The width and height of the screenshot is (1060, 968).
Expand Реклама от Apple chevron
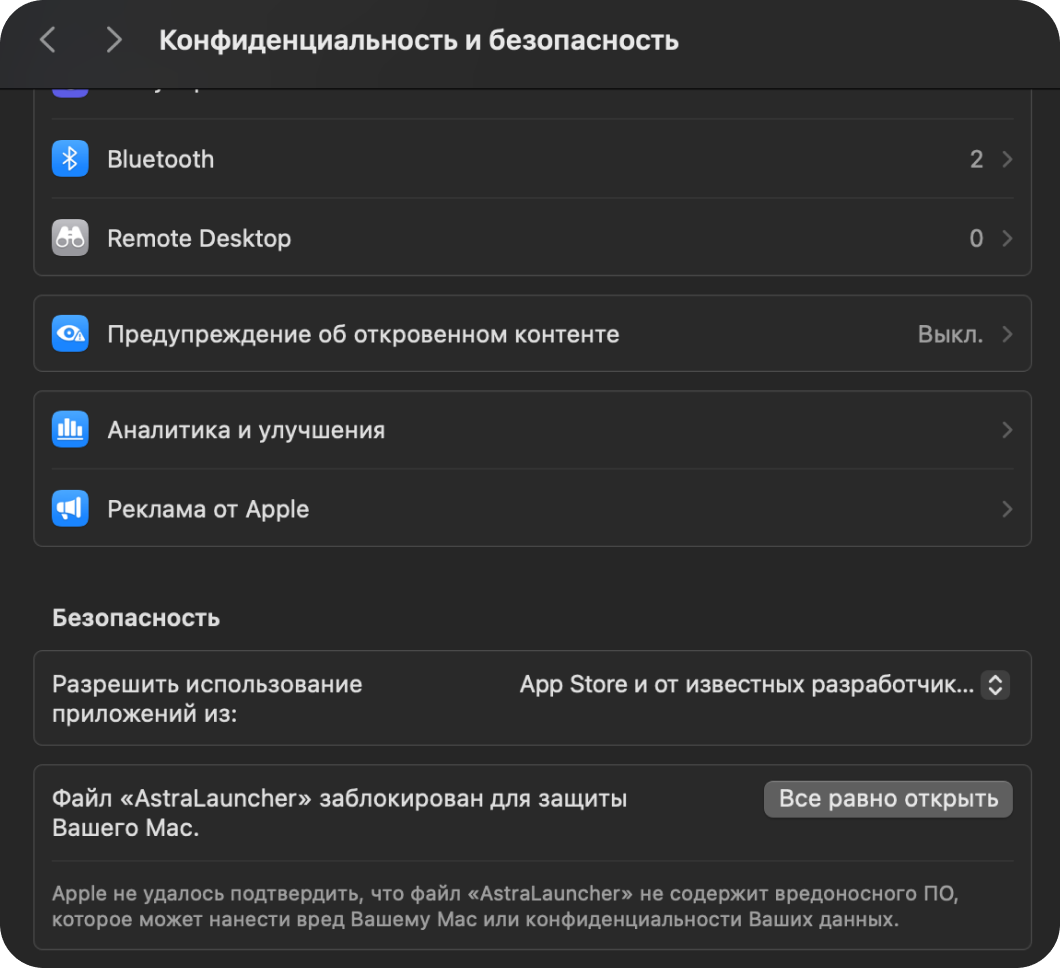click(1007, 509)
